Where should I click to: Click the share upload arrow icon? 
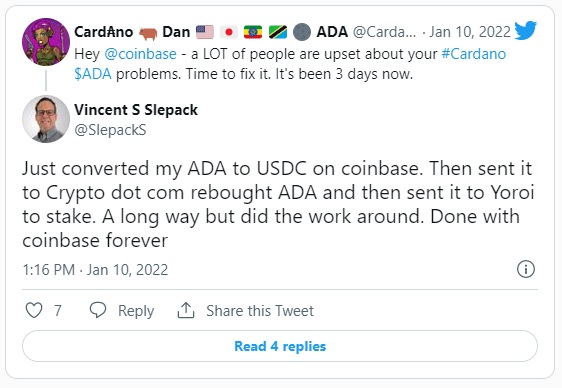[x=186, y=310]
